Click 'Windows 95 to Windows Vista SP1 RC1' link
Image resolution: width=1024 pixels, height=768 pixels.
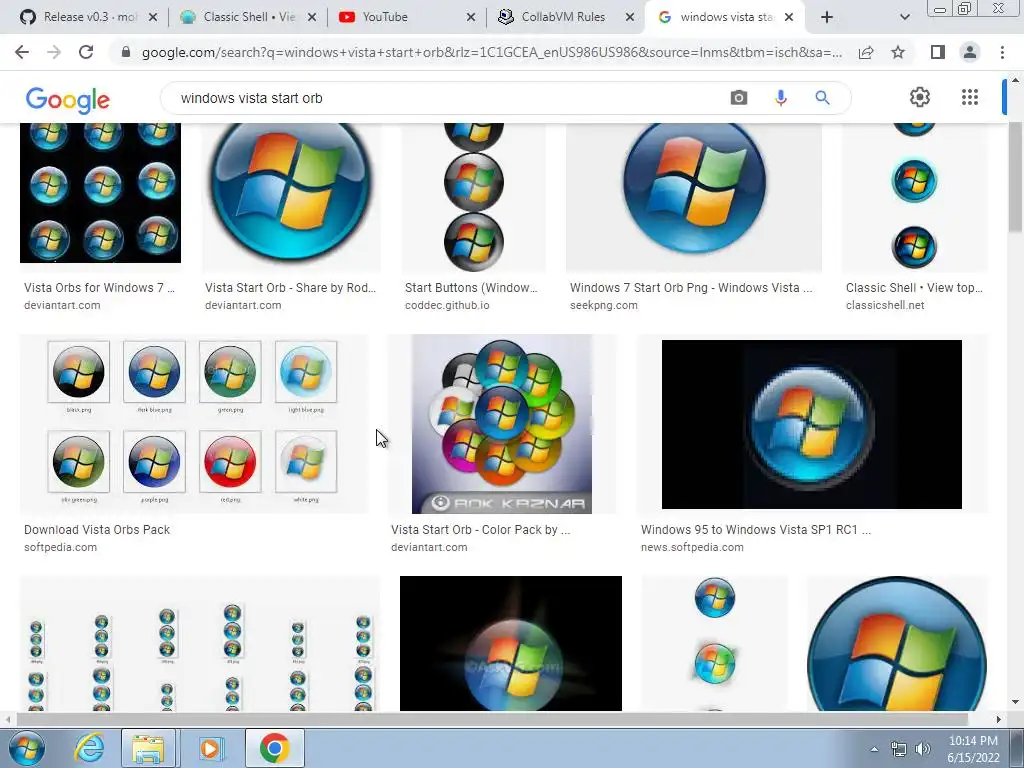pyautogui.click(x=756, y=530)
